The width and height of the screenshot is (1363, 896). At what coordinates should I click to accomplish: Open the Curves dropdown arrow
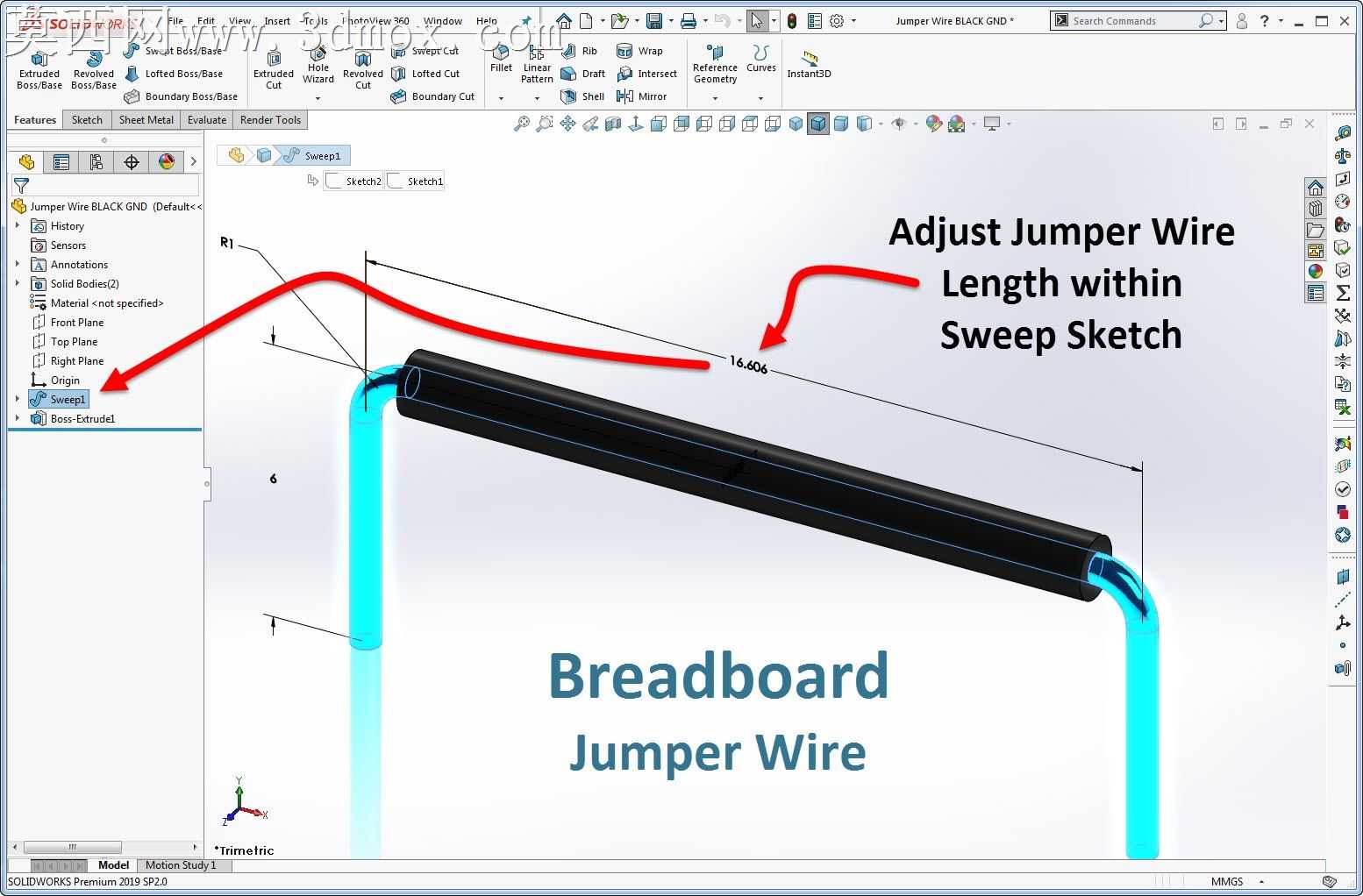tap(760, 98)
